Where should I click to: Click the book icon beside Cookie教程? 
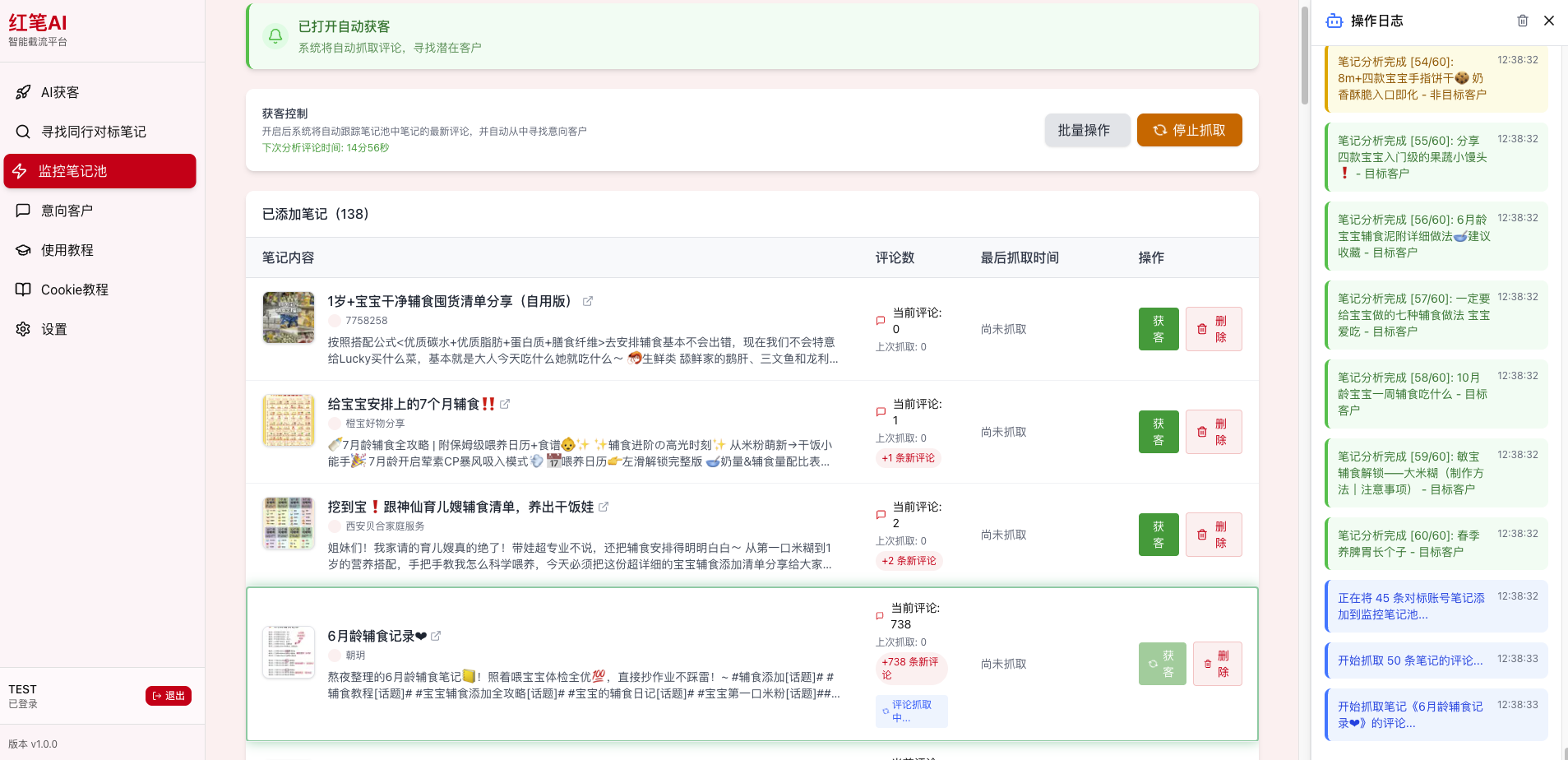[23, 290]
